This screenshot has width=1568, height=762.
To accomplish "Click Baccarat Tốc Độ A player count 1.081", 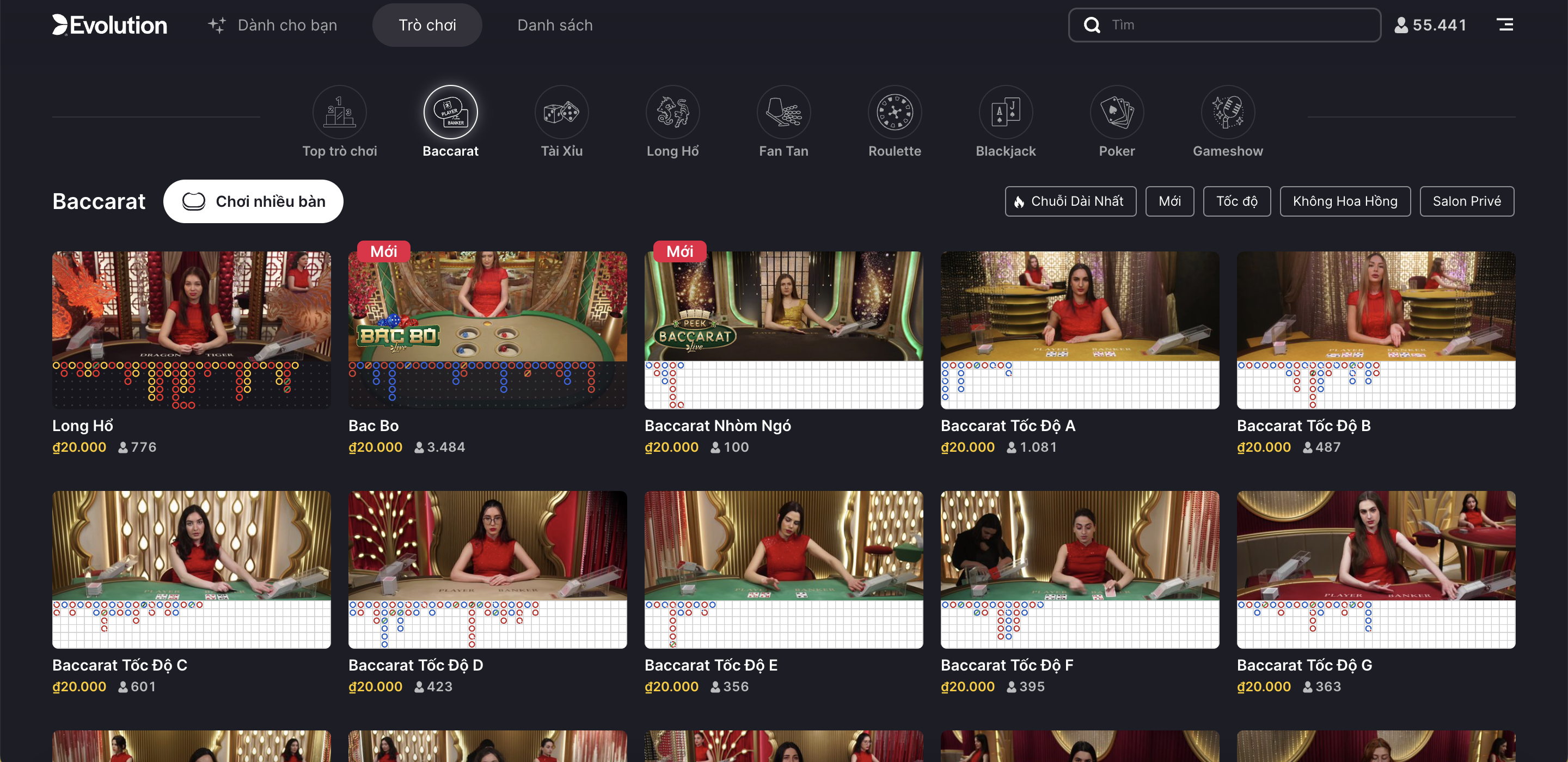I will (1032, 447).
